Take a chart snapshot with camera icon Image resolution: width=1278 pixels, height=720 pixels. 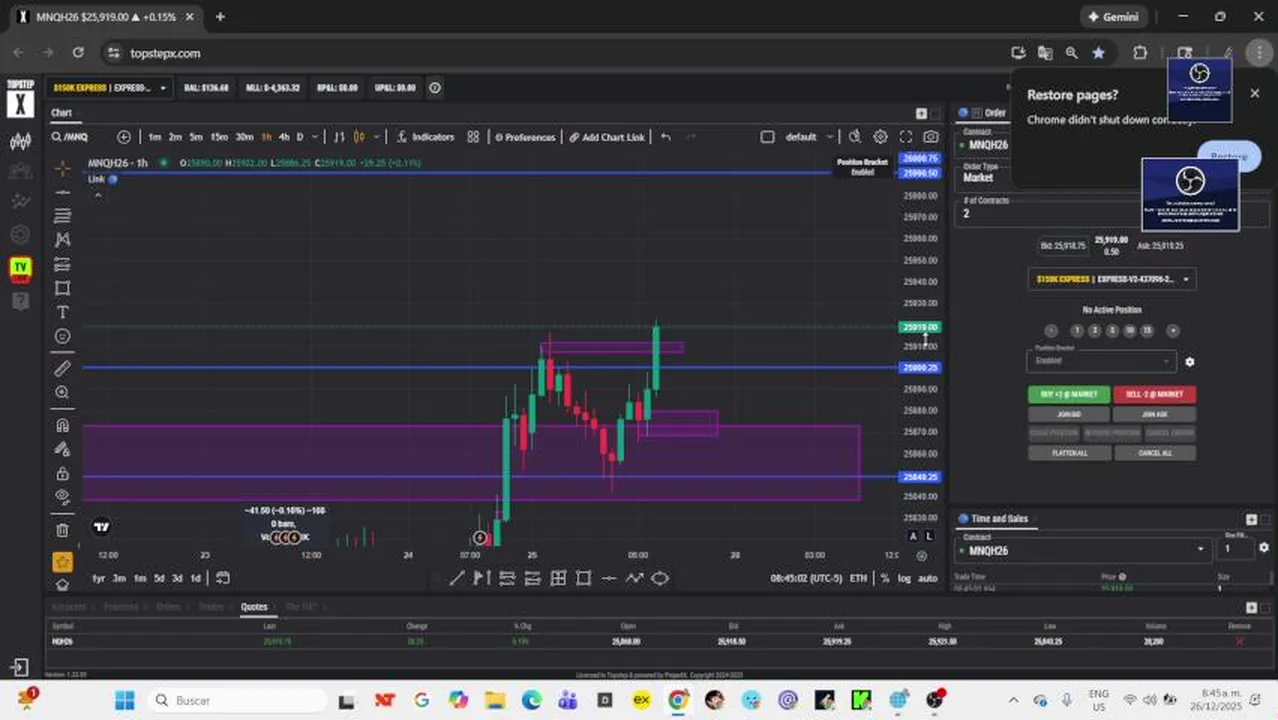click(x=931, y=137)
